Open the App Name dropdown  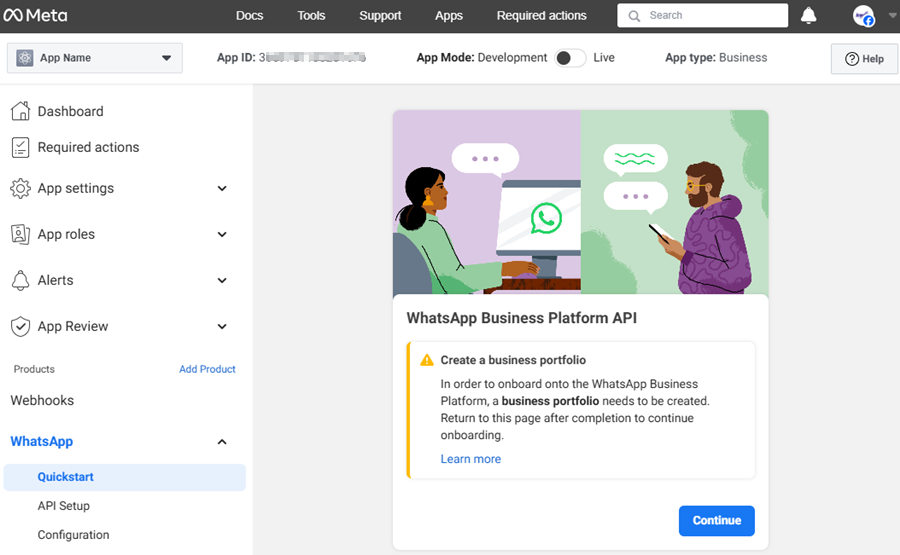[x=95, y=58]
